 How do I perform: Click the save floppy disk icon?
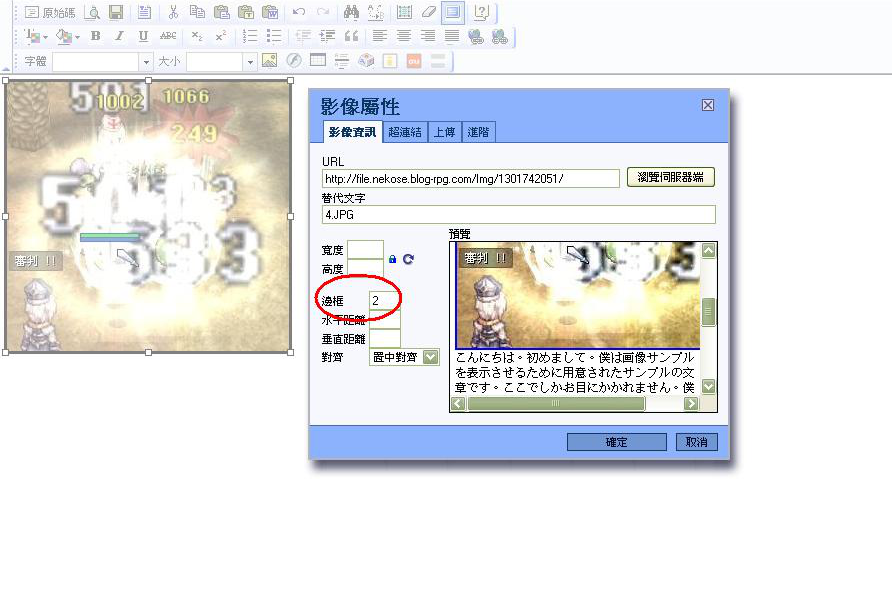click(116, 12)
